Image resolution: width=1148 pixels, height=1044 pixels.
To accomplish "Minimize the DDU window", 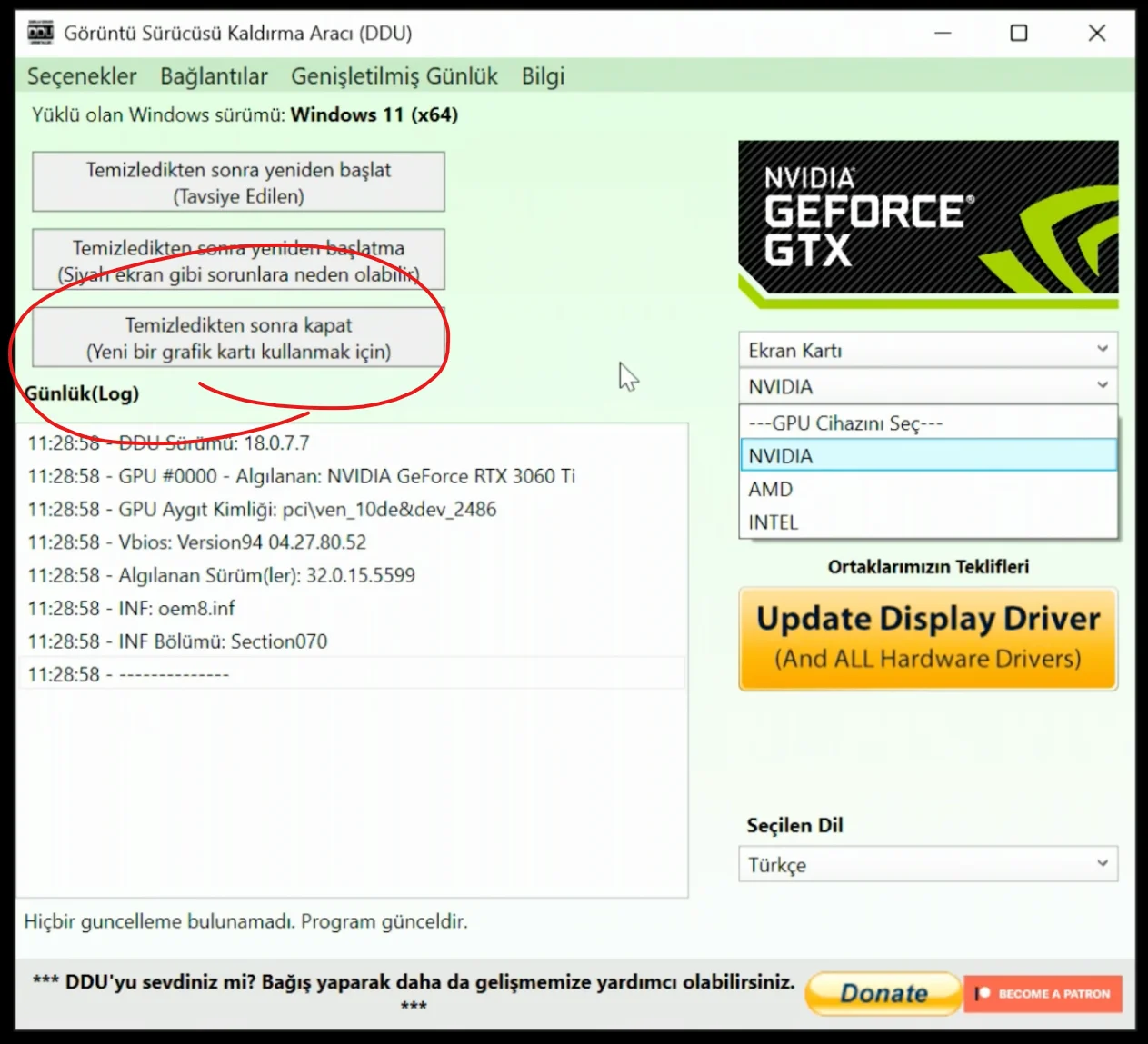I will [x=943, y=33].
